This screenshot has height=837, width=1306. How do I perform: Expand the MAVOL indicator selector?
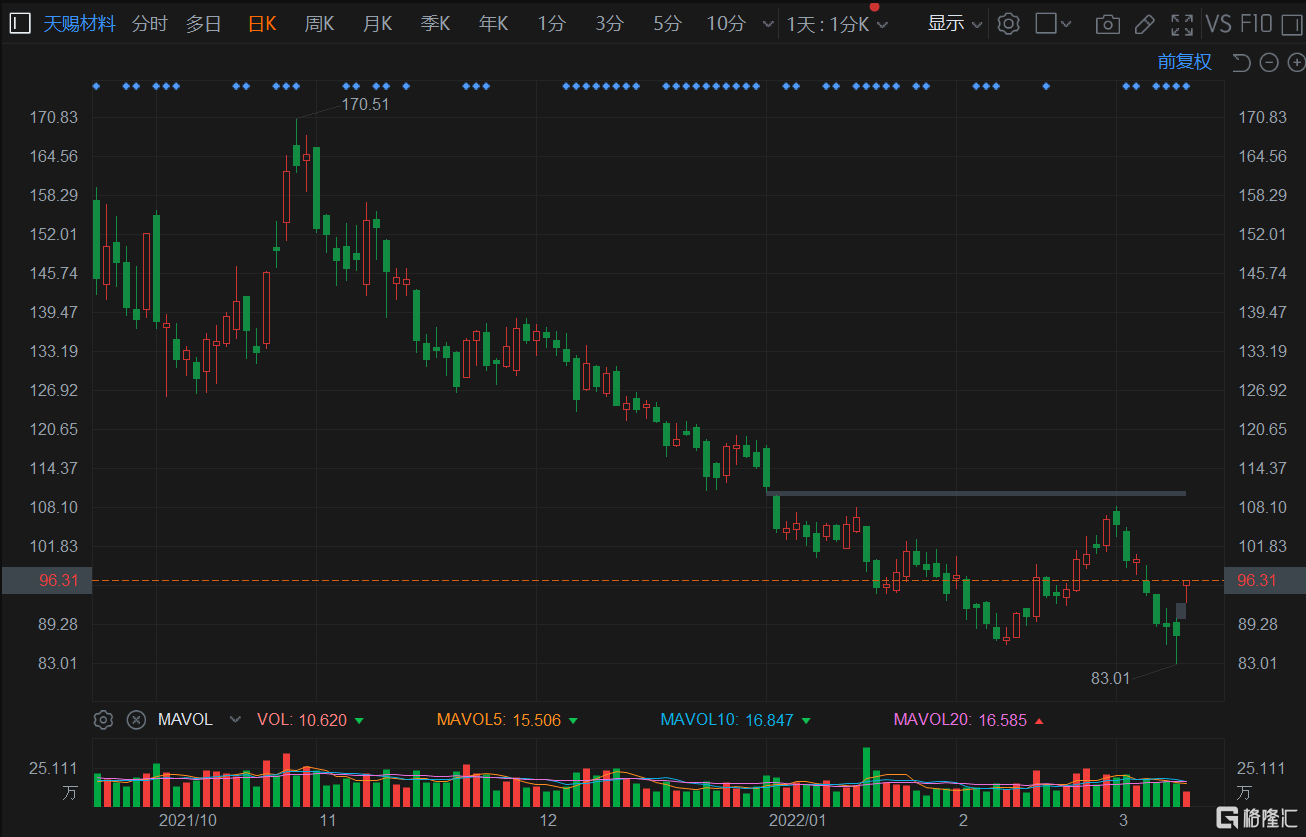tap(235, 720)
